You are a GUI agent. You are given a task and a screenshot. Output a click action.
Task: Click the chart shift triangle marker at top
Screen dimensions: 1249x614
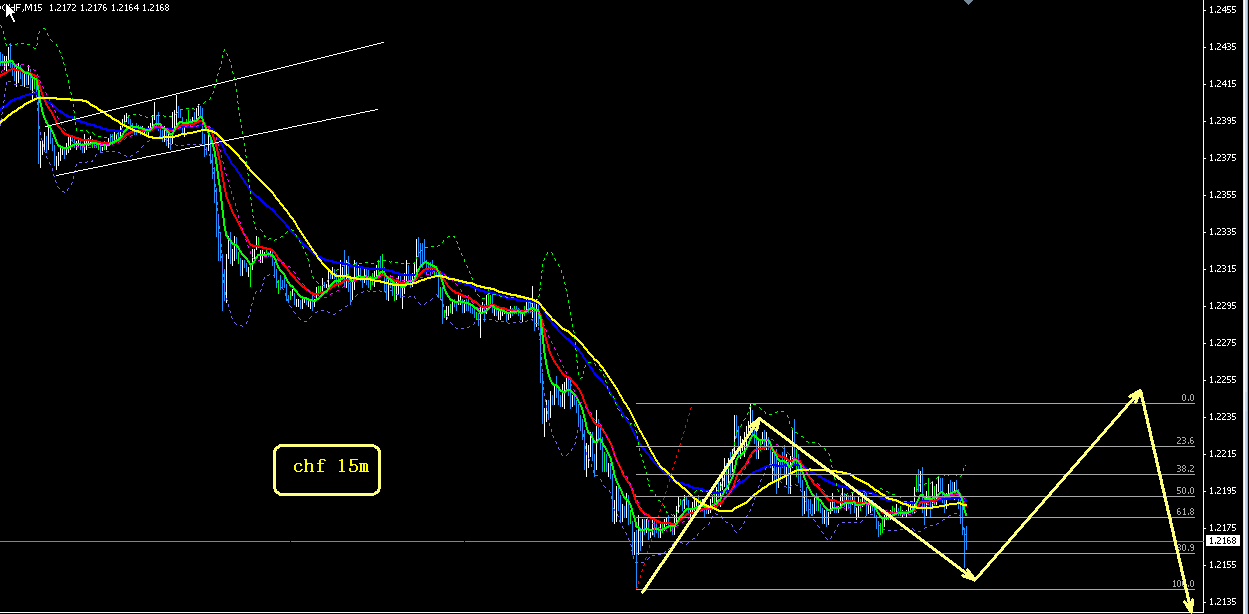click(x=967, y=3)
